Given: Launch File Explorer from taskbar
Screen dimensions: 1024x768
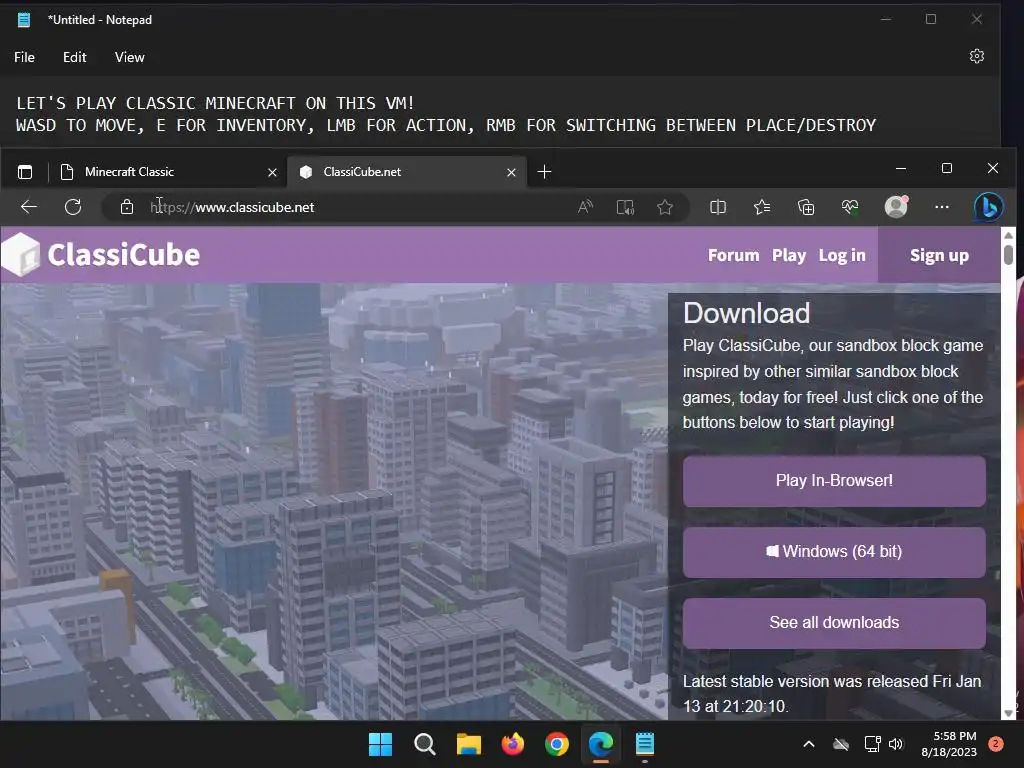Looking at the screenshot, I should pyautogui.click(x=468, y=744).
